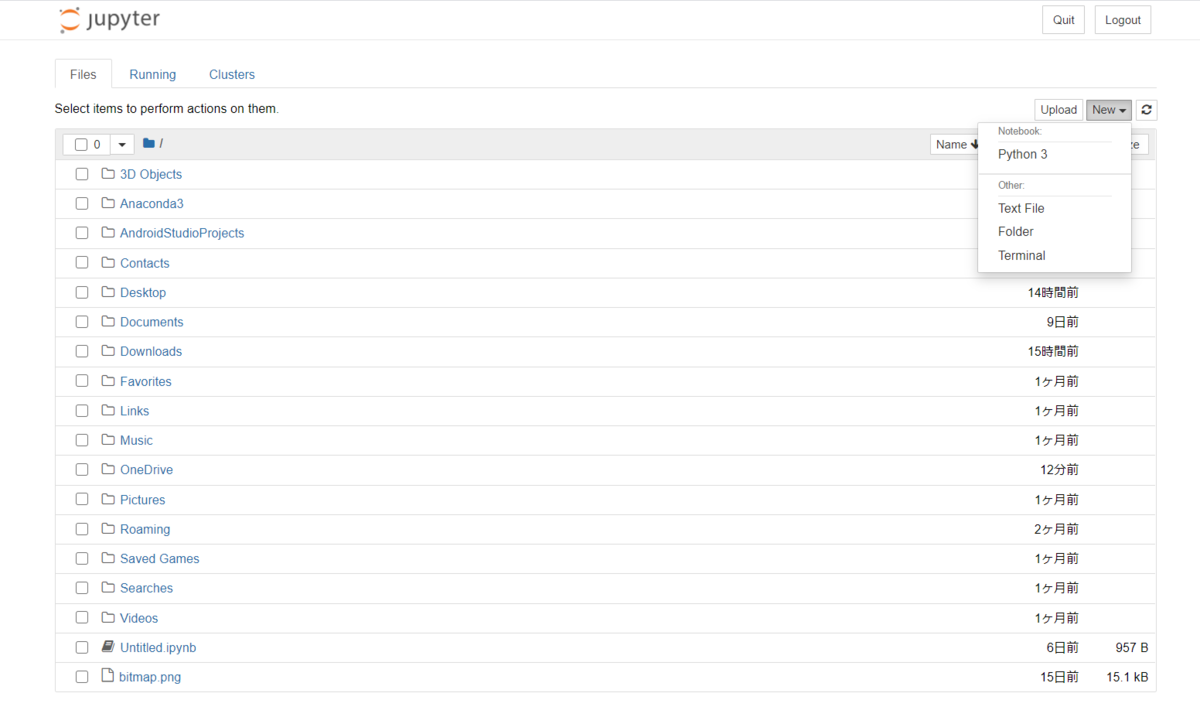This screenshot has width=1200, height=717.
Task: Check the box for Anaconda3
Action: point(82,204)
